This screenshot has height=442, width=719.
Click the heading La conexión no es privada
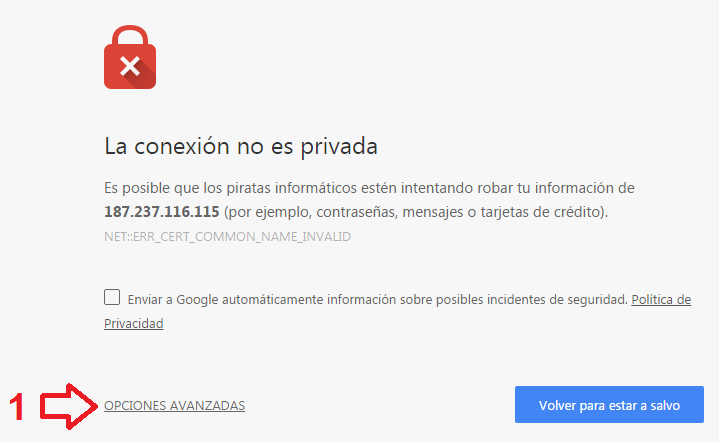click(241, 146)
